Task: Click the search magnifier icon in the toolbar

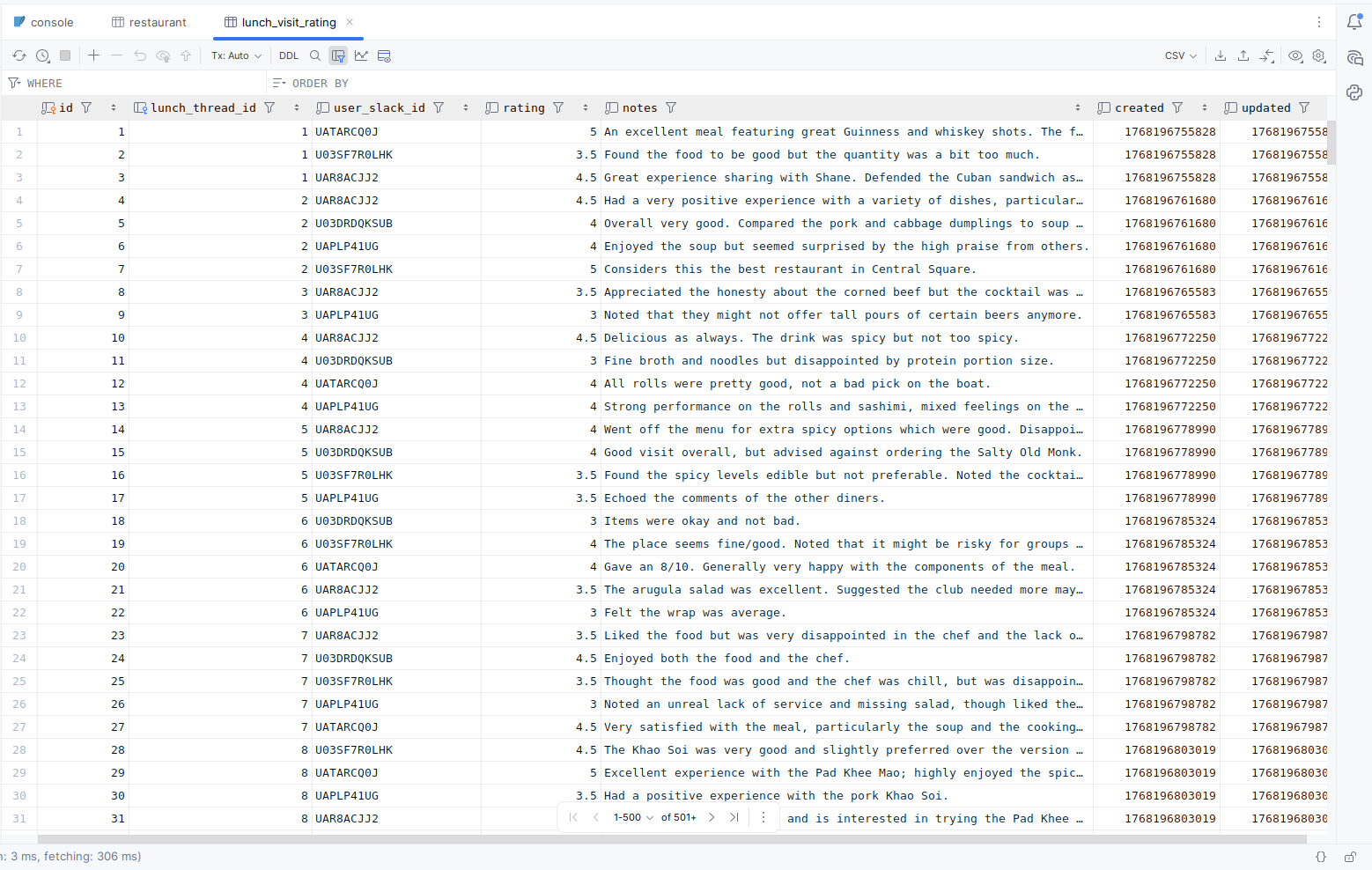Action: pos(315,55)
